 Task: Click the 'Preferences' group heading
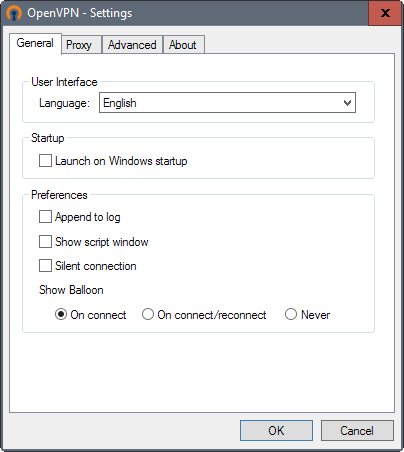(59, 195)
